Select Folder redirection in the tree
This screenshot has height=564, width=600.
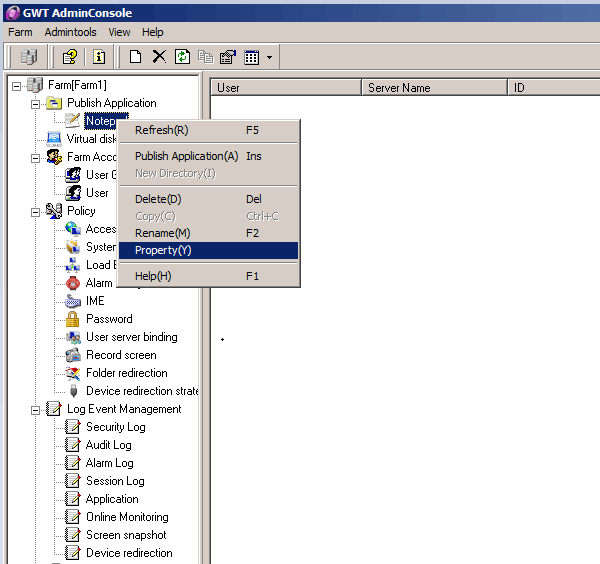(x=126, y=373)
